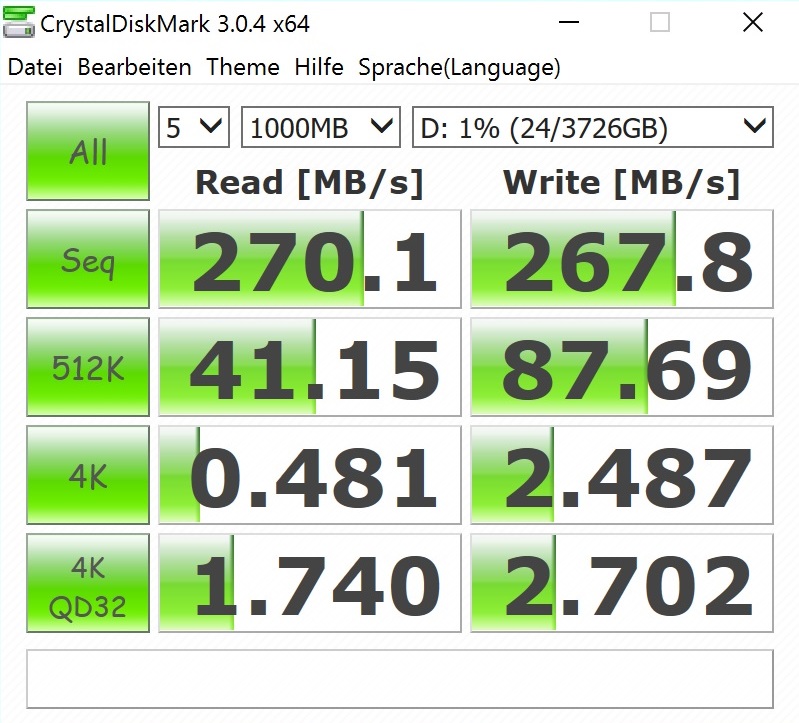Click the empty comment text field at bottom
The height and width of the screenshot is (723, 799).
[x=400, y=679]
